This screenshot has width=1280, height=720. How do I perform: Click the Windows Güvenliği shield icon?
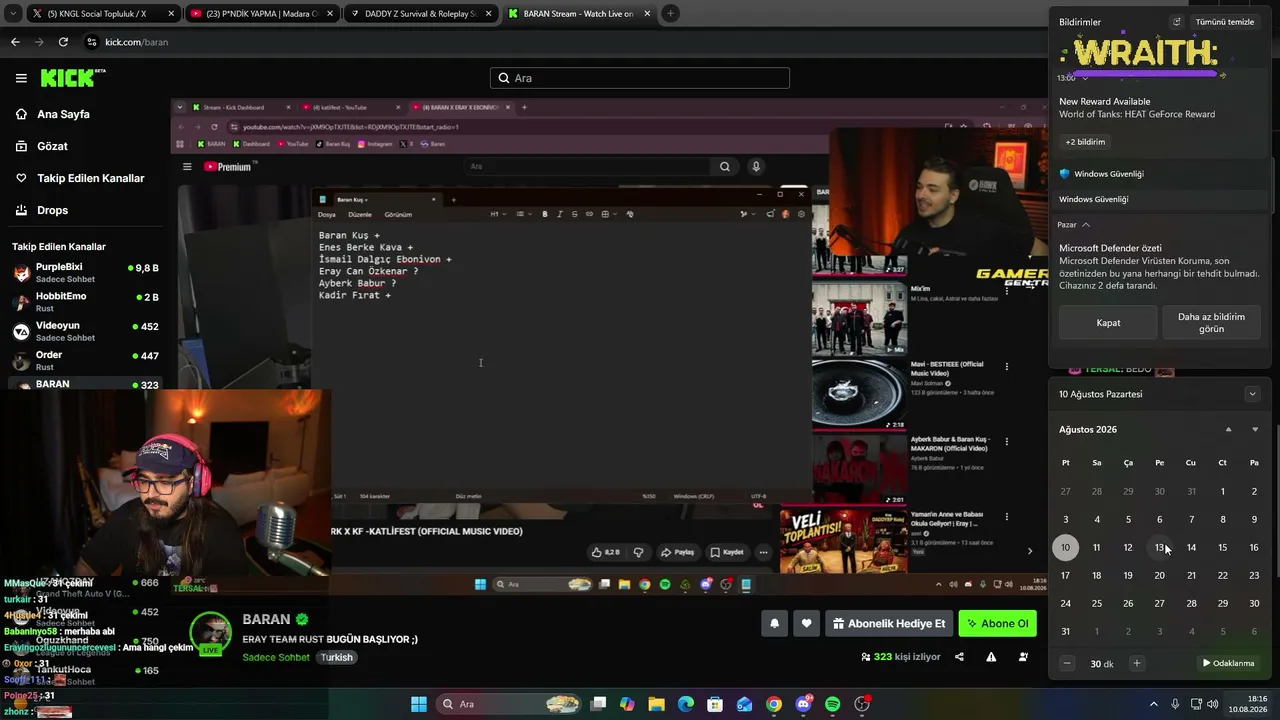[x=1065, y=174]
